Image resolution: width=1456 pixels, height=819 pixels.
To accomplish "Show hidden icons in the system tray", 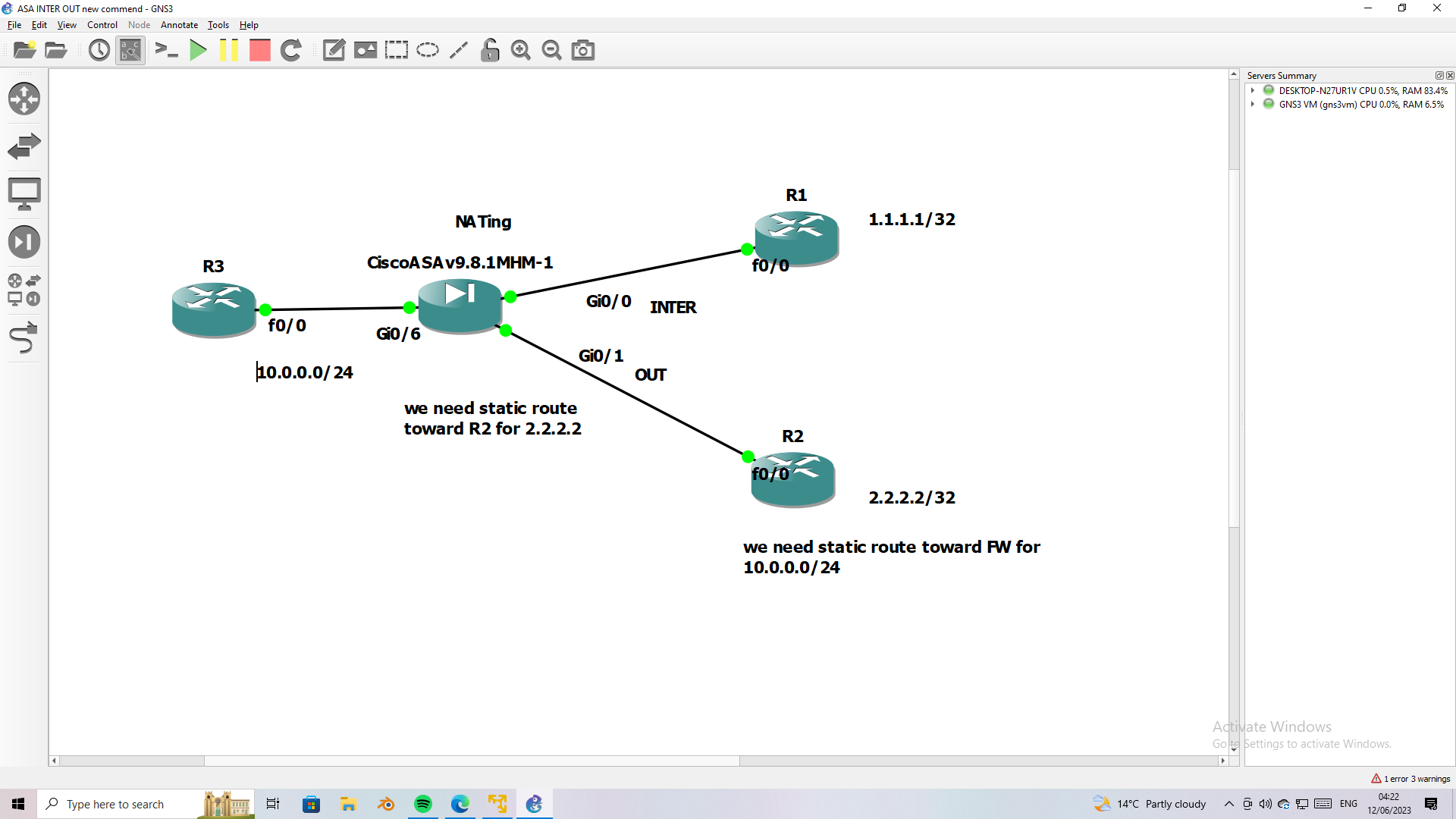I will click(x=1228, y=804).
